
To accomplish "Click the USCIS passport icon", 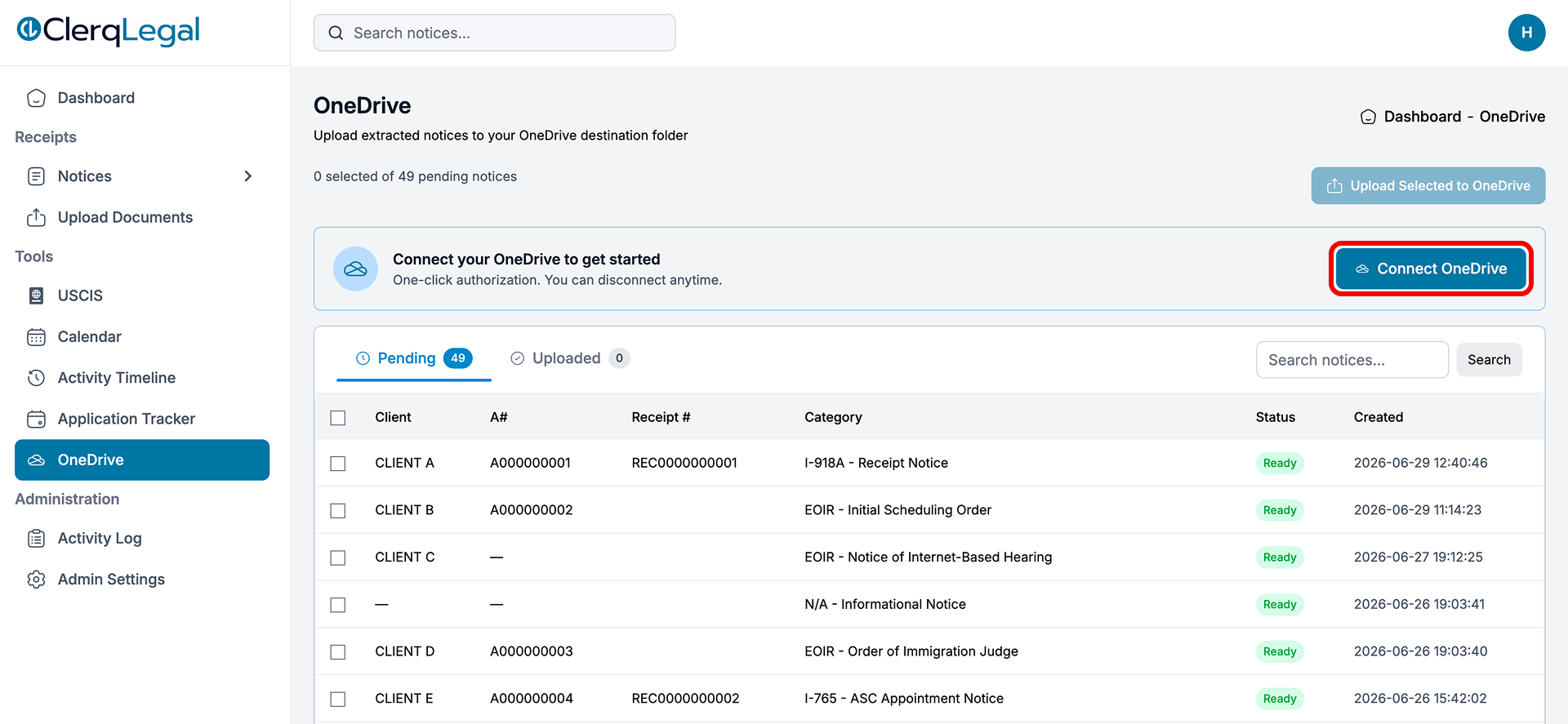I will point(36,295).
